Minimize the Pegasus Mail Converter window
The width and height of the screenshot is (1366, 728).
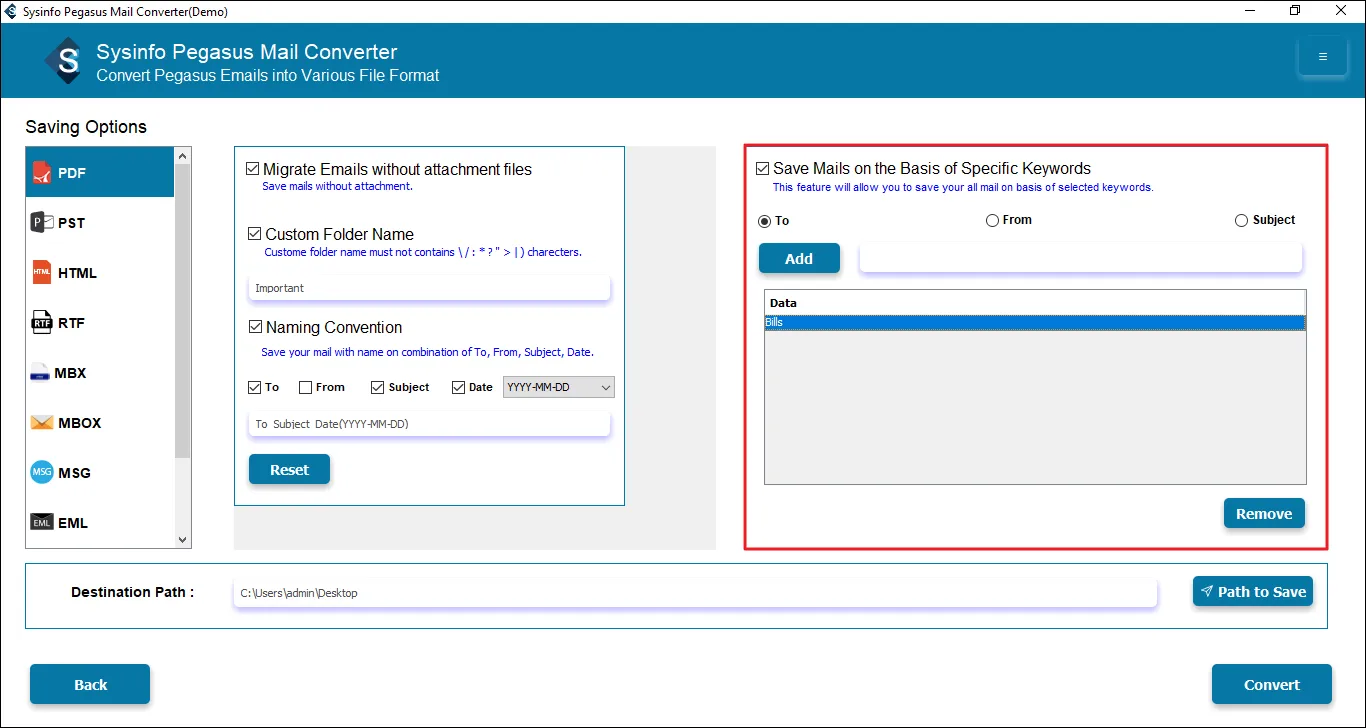pyautogui.click(x=1249, y=11)
